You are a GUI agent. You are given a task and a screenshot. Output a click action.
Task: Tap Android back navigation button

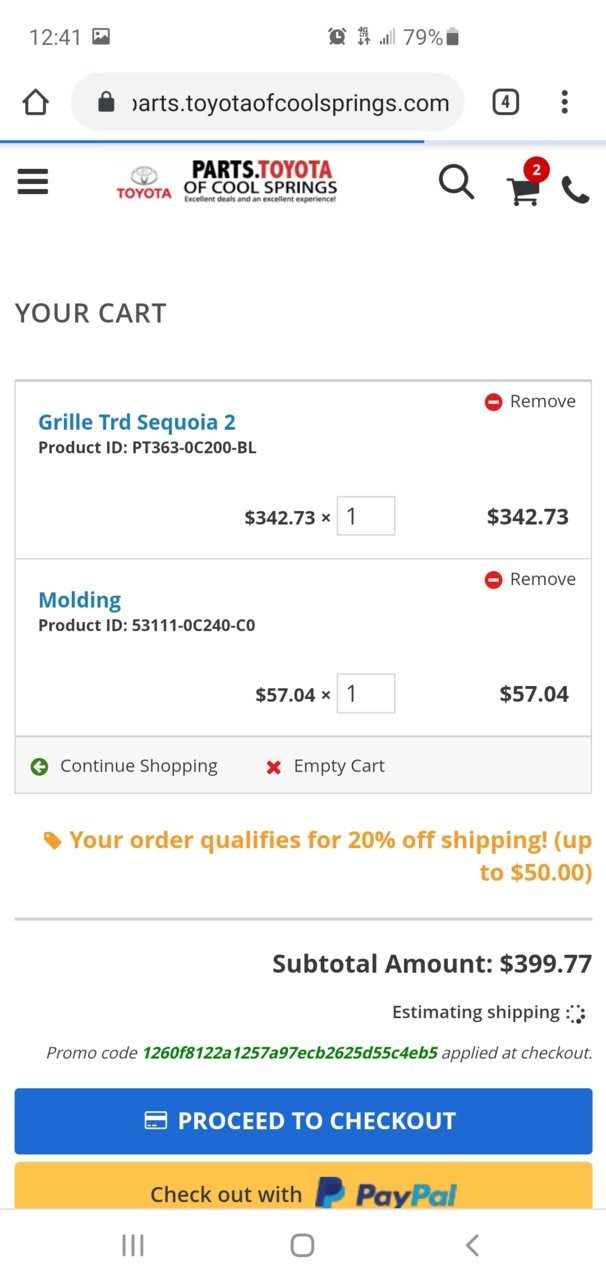point(472,1245)
